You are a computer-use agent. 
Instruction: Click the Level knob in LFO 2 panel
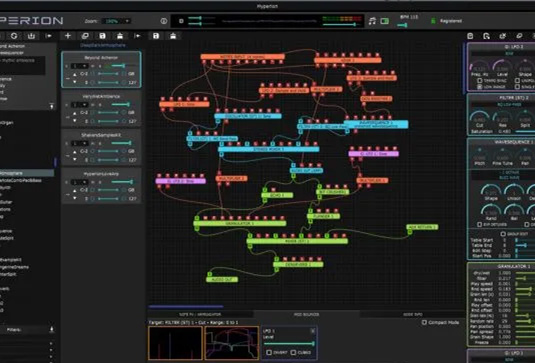pos(502,66)
